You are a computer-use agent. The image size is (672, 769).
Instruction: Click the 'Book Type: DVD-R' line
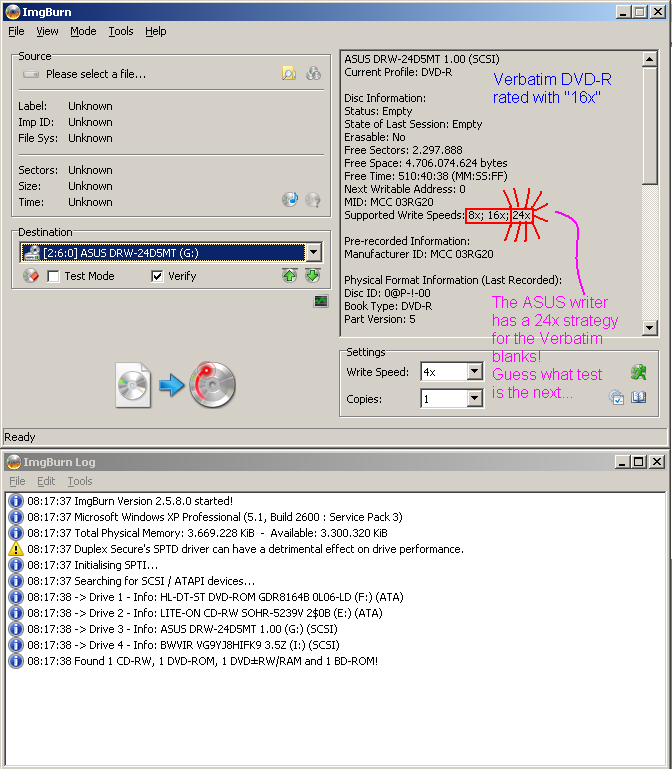[x=388, y=306]
